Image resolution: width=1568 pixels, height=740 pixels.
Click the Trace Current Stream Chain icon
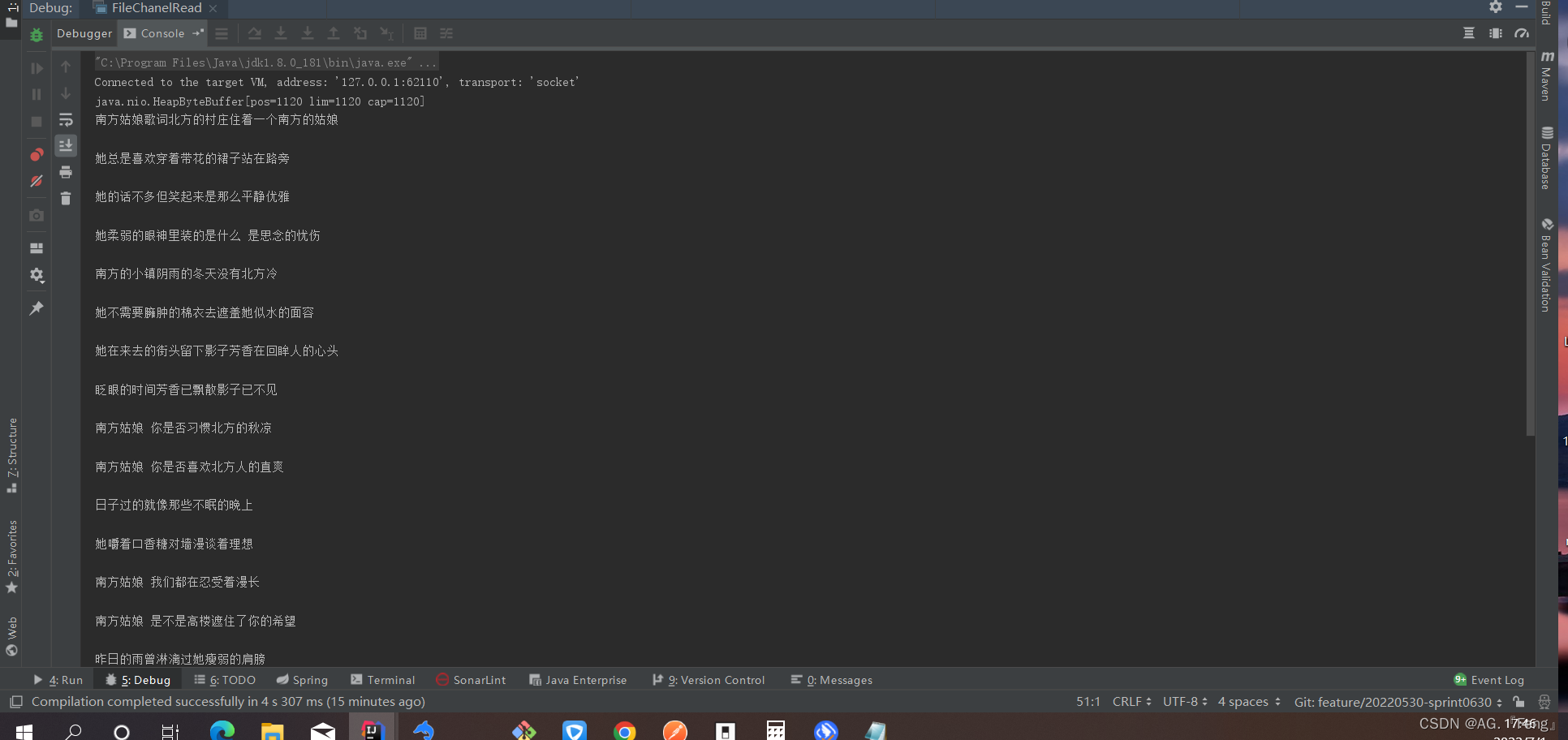coord(446,33)
